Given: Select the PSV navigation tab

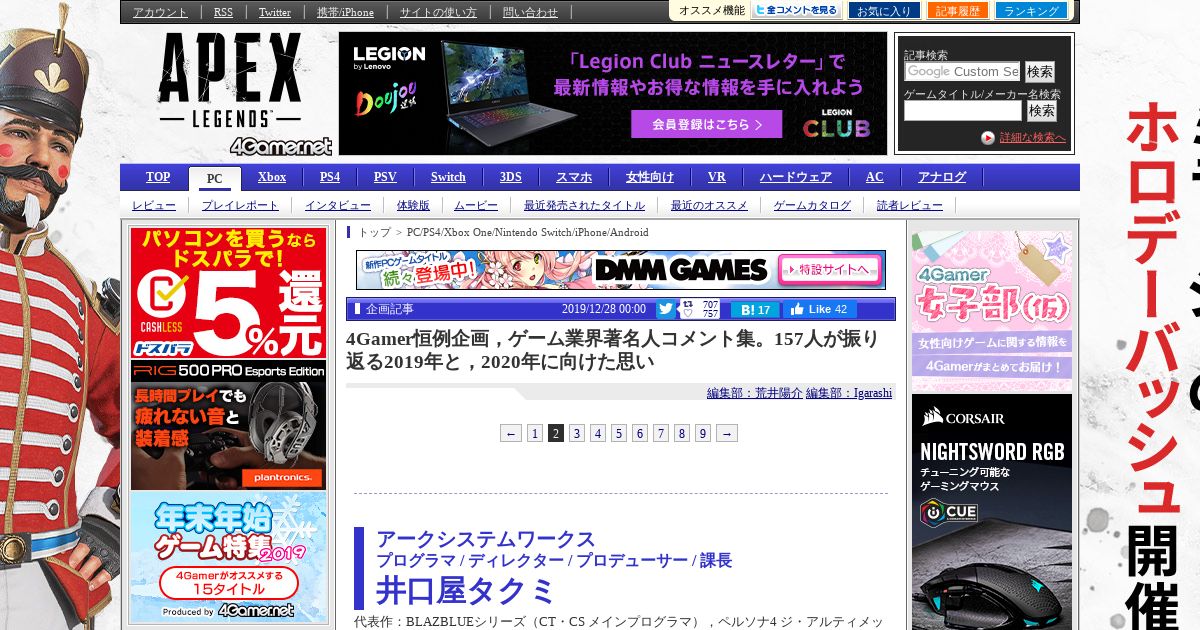Looking at the screenshot, I should [x=385, y=177].
